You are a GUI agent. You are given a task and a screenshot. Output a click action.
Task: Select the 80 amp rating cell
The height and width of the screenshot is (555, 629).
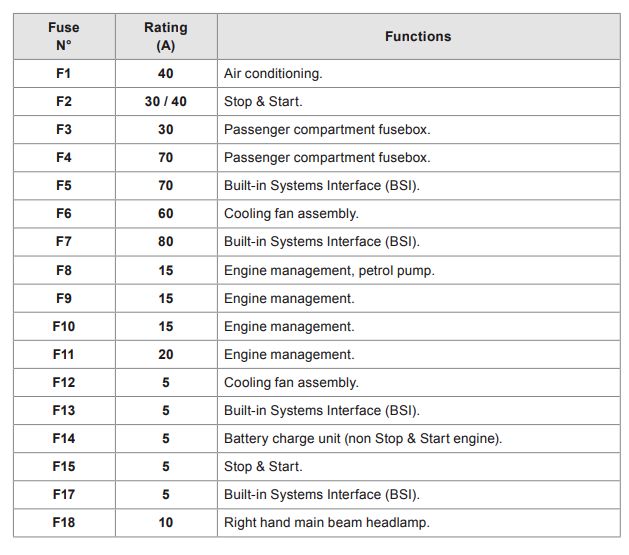point(165,241)
